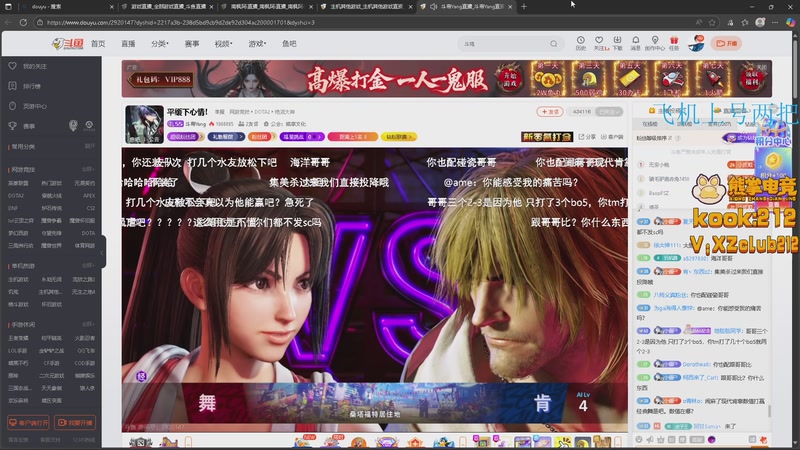This screenshot has width=800, height=450.
Task: Click the Douyu logo in the header
Action: (x=68, y=44)
